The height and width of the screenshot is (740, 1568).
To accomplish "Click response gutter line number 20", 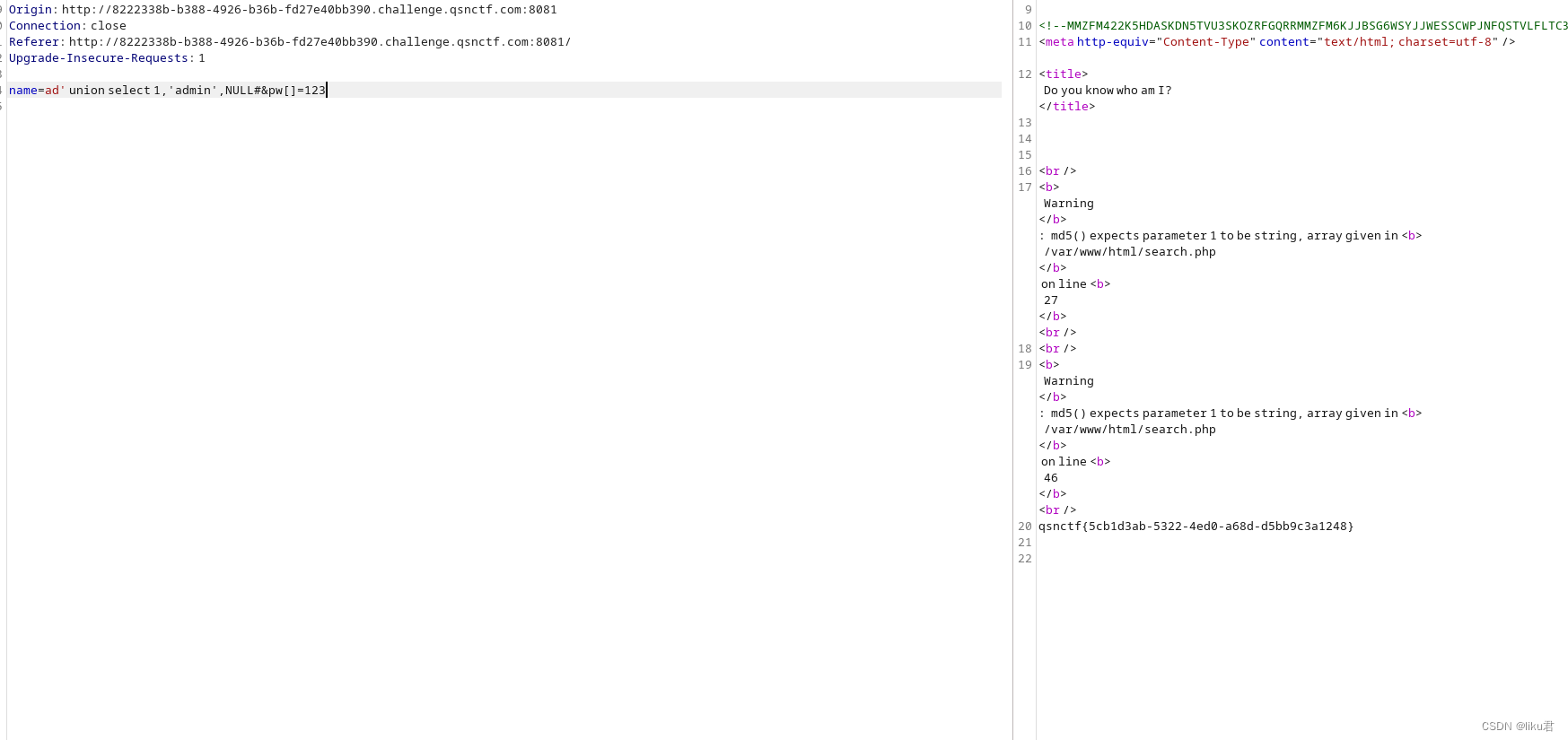I will [1025, 527].
